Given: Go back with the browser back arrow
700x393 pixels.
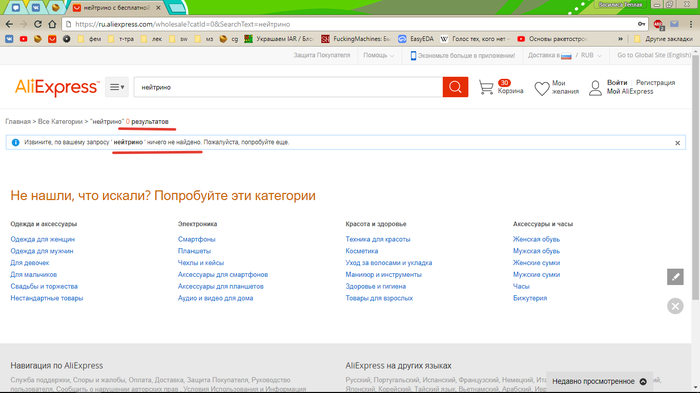Looking at the screenshot, I should click(9, 24).
